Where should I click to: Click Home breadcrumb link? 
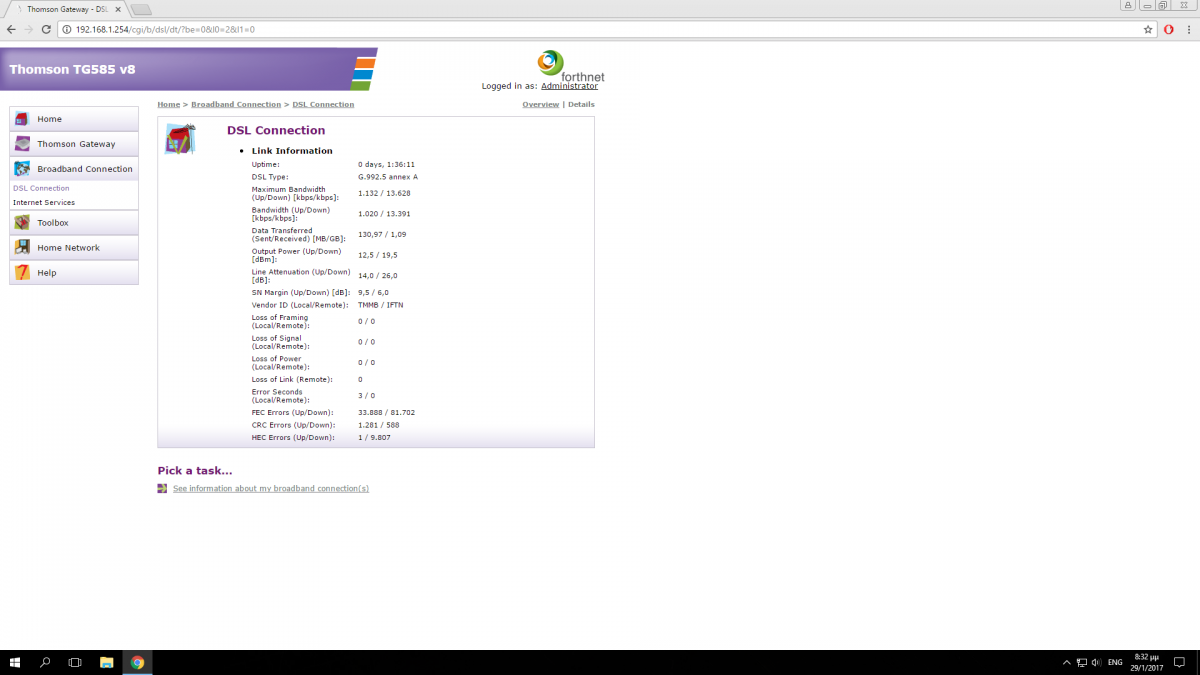pos(168,104)
